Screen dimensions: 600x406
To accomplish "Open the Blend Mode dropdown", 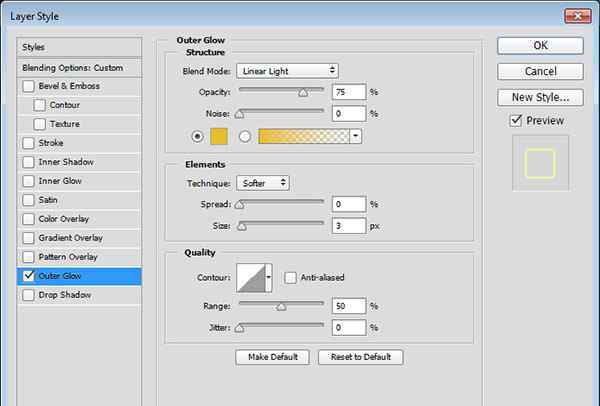I will [287, 71].
